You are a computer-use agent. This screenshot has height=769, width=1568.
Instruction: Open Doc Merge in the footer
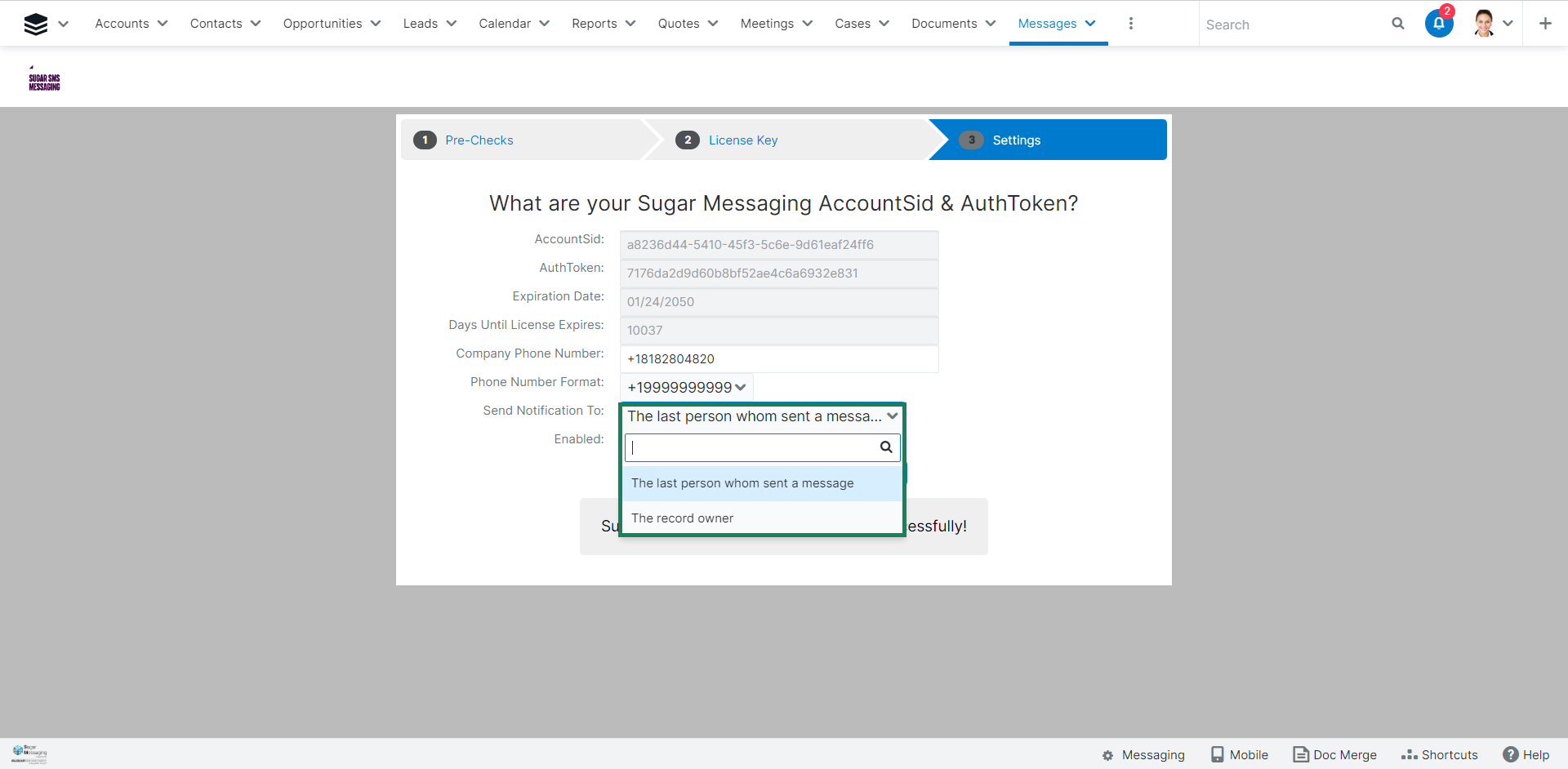pos(1334,754)
